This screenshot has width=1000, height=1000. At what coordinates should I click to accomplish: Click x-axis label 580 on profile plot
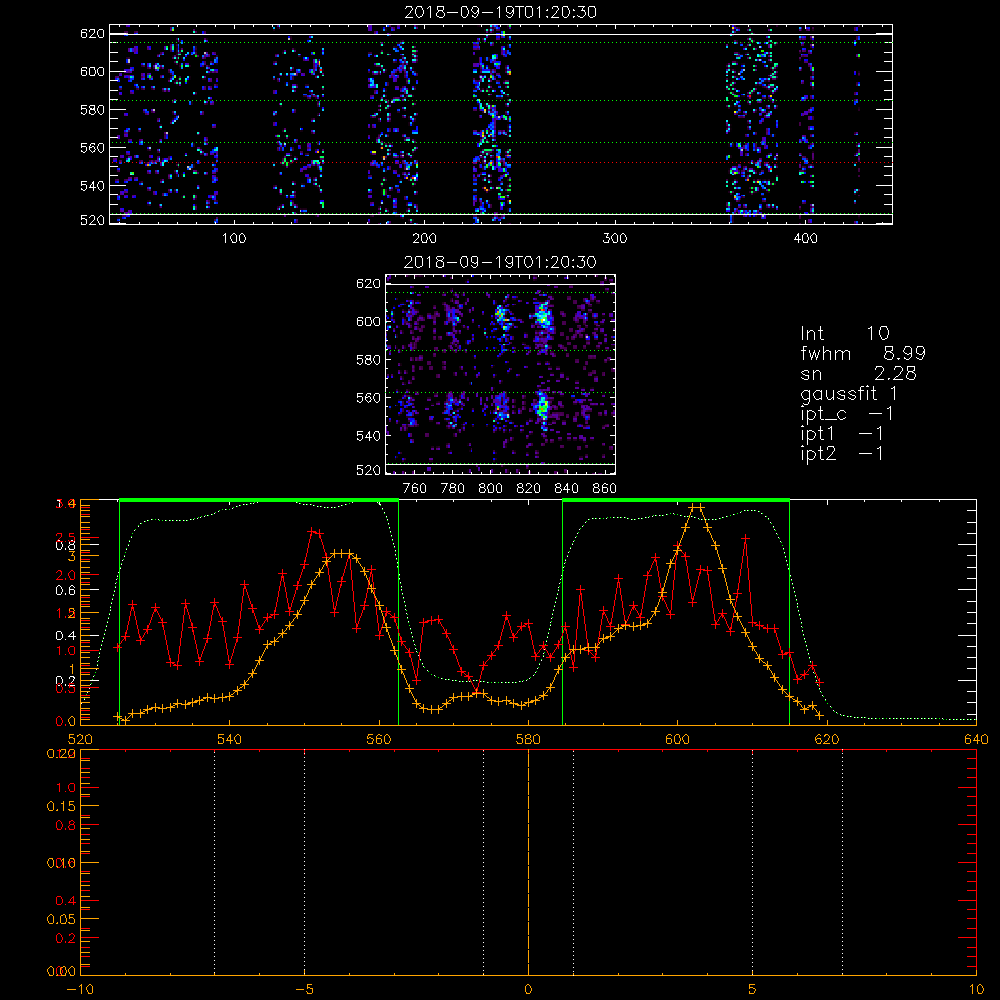528,740
